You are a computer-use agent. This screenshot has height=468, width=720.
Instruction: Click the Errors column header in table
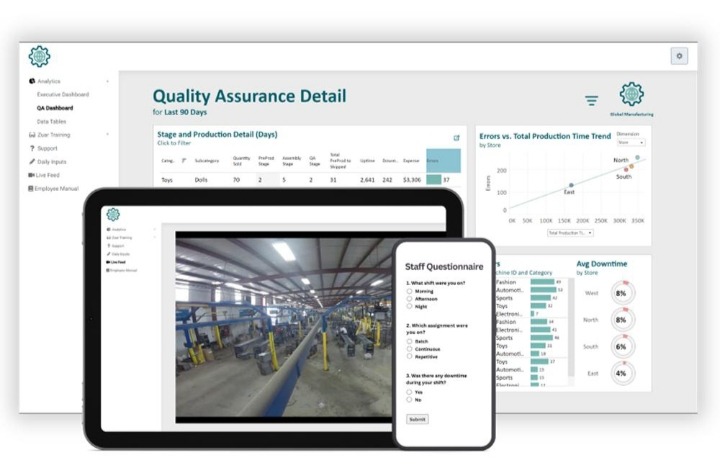coord(443,161)
